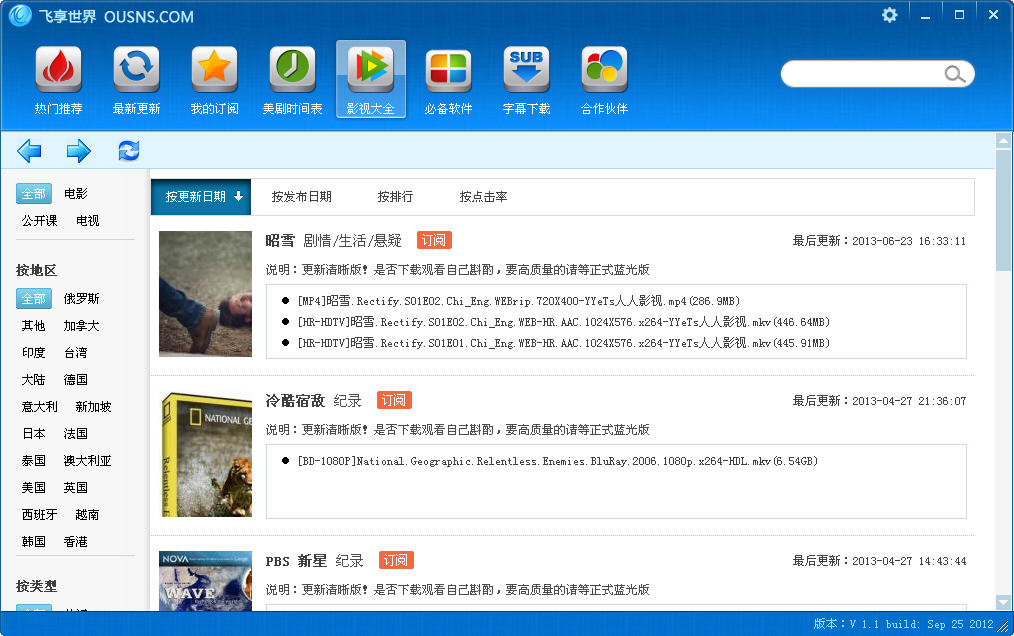Screen dimensions: 1014x636
Task: Click the settings gear icon
Action: click(x=890, y=15)
